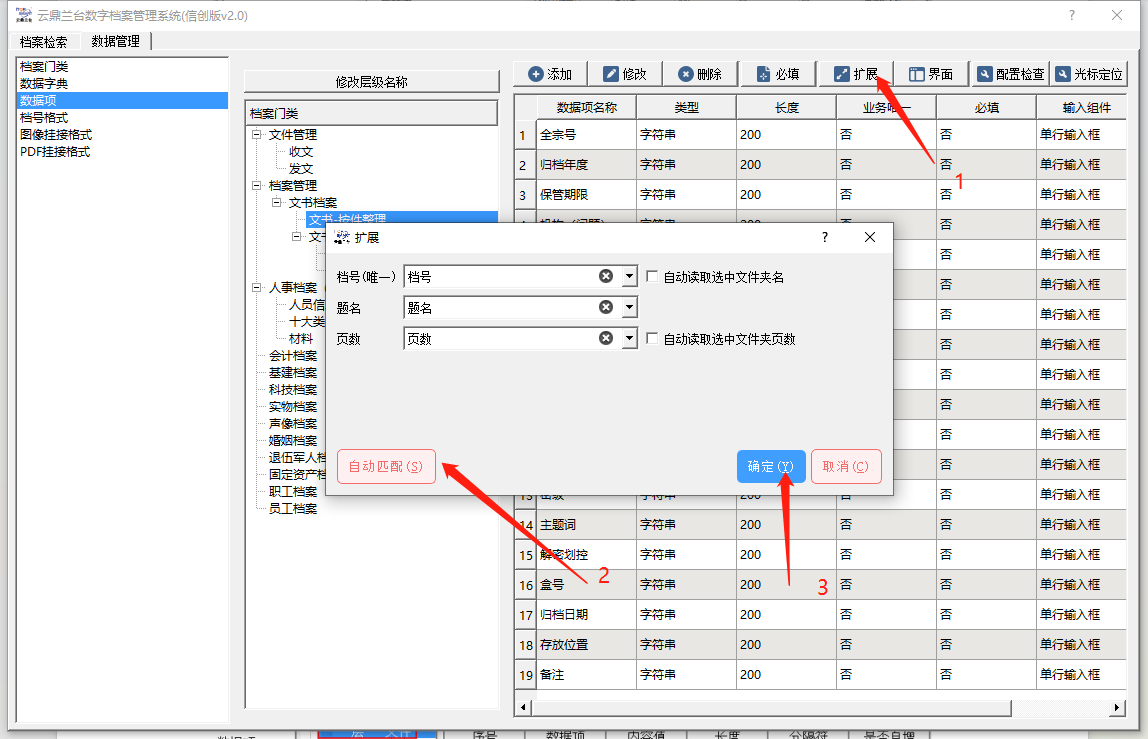Click the 修改层级名称 button
Viewport: 1148px width, 739px height.
coord(371,82)
